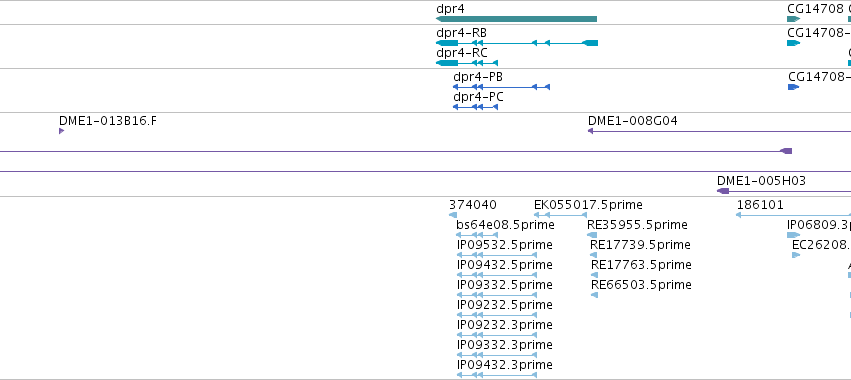
Task: Click the IP06809 feature label
Action: pos(819,225)
